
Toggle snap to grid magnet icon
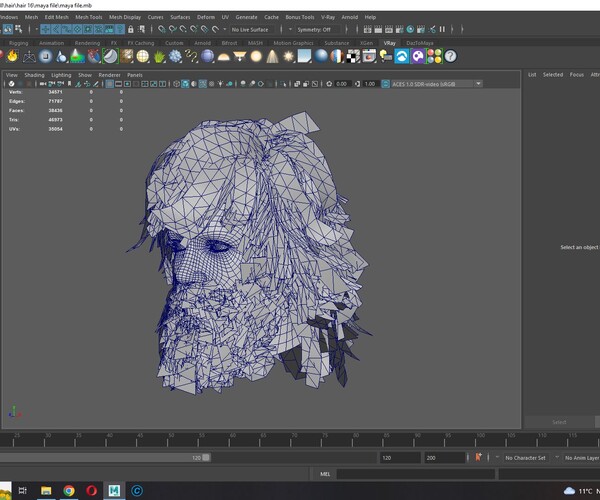click(x=161, y=29)
